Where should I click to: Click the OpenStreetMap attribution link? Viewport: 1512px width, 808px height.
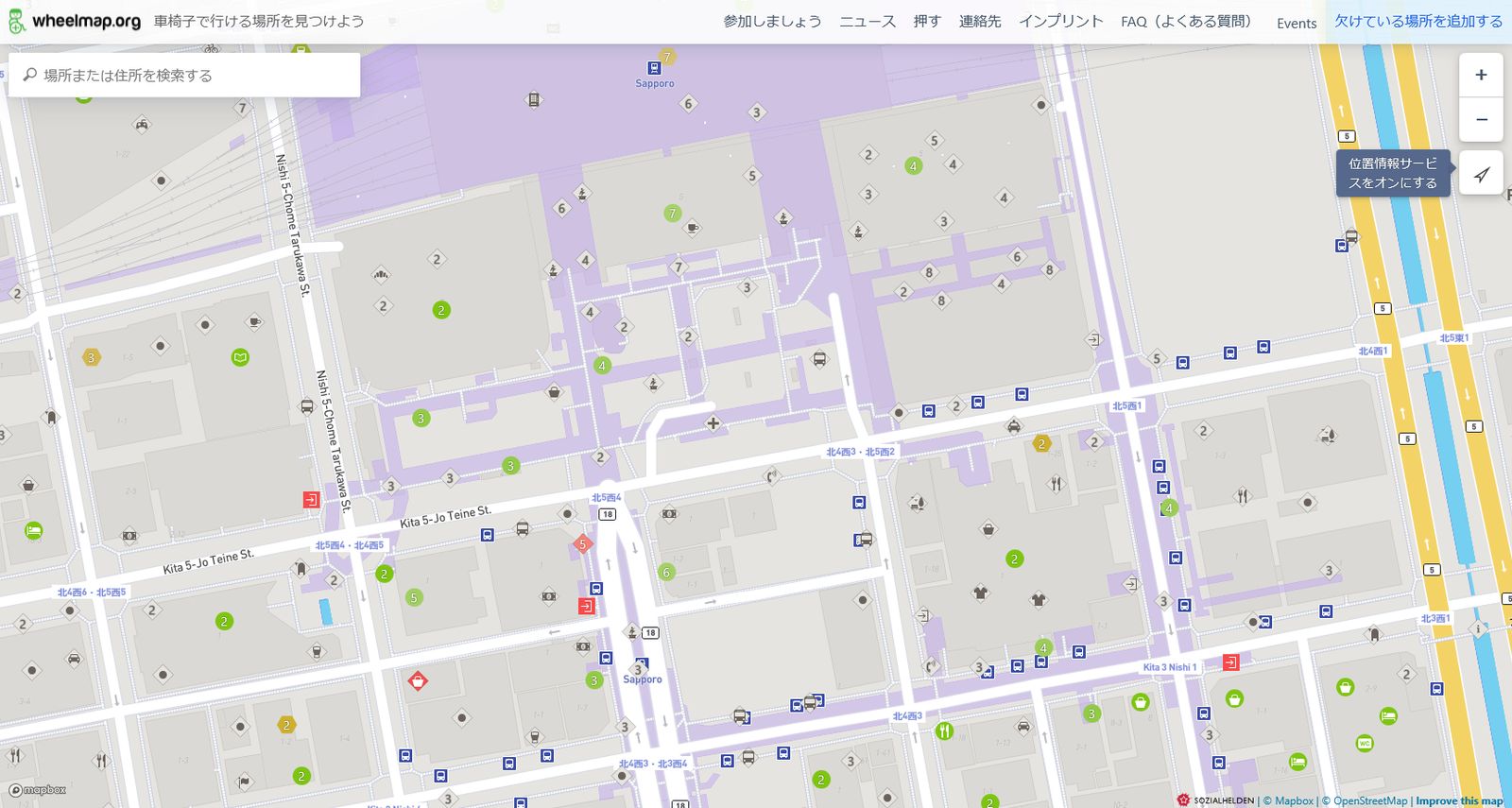pyautogui.click(x=1365, y=800)
